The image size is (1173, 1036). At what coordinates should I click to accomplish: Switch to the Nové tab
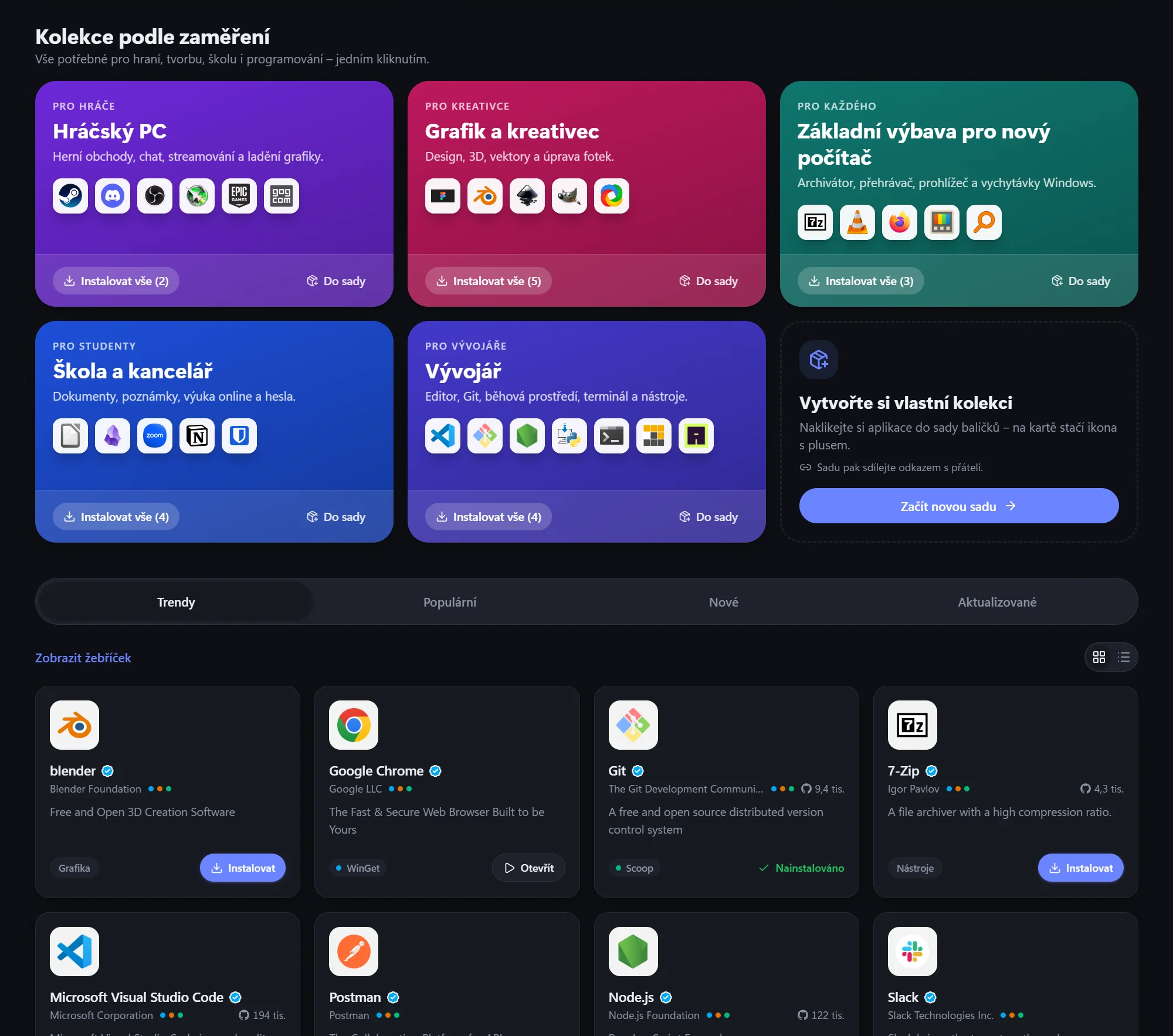(x=724, y=602)
